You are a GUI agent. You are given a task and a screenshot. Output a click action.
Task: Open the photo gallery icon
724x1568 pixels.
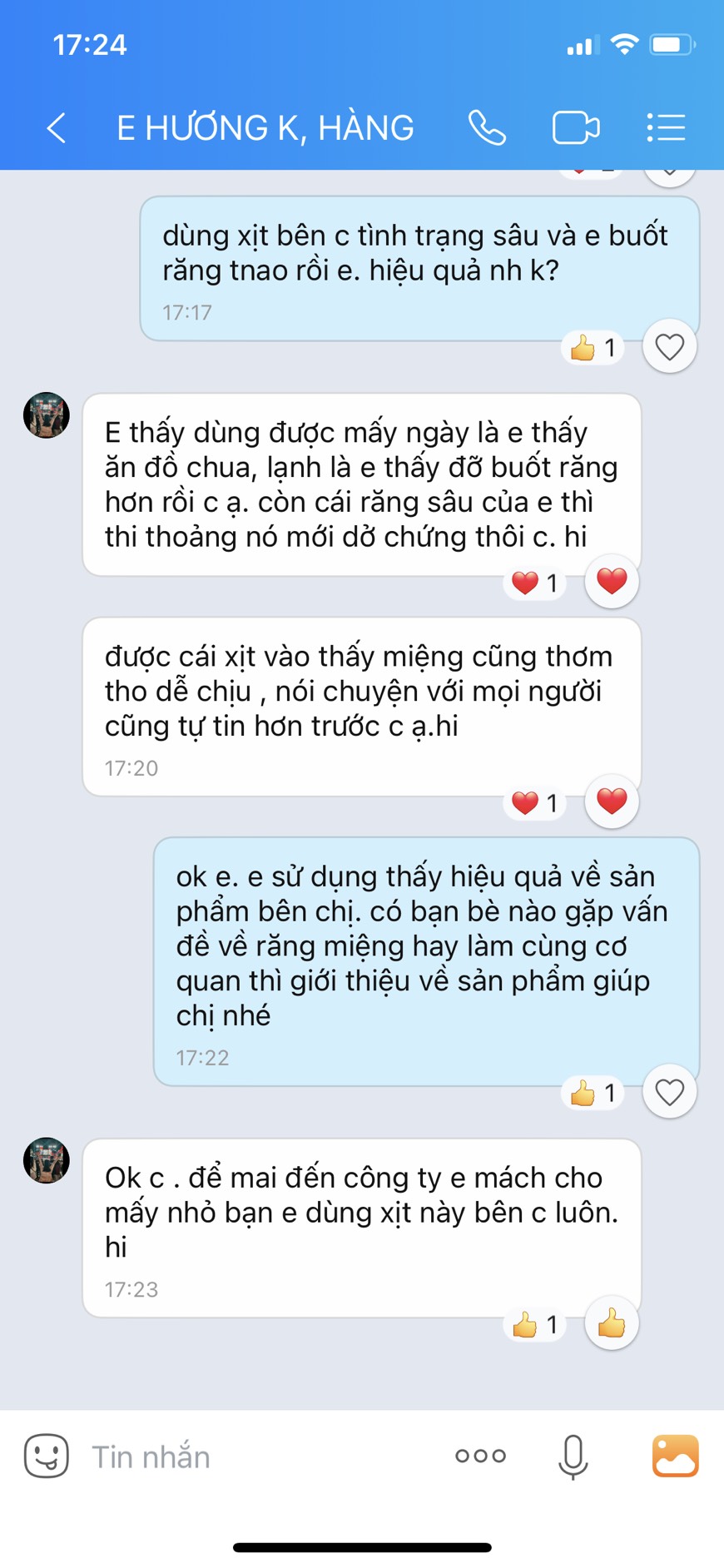(675, 1456)
